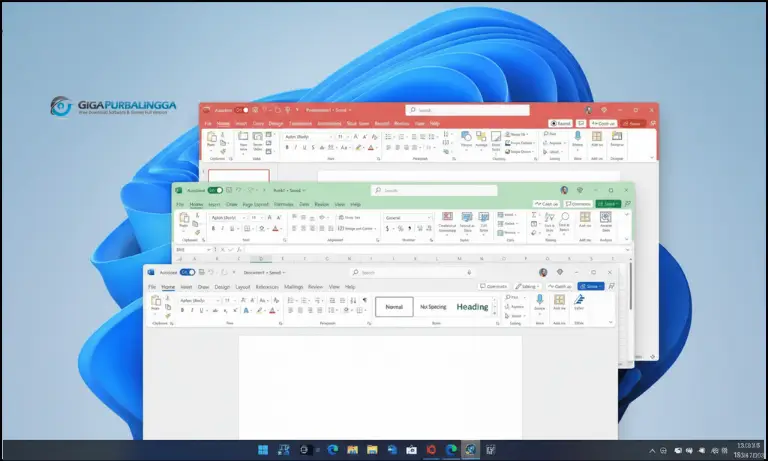Screen dimensions: 768x461
Task: Open the Data tab in Excel
Action: (304, 204)
